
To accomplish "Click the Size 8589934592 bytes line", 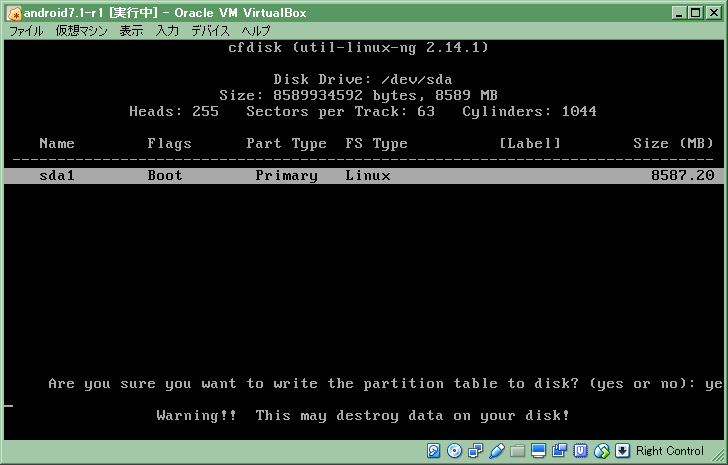I will (x=358, y=96).
